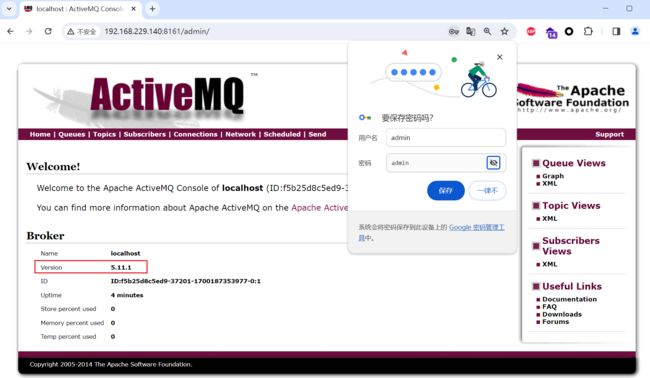Close the ActiveMQ Console tab
Screen dimensions: 650x378
[x=133, y=9]
